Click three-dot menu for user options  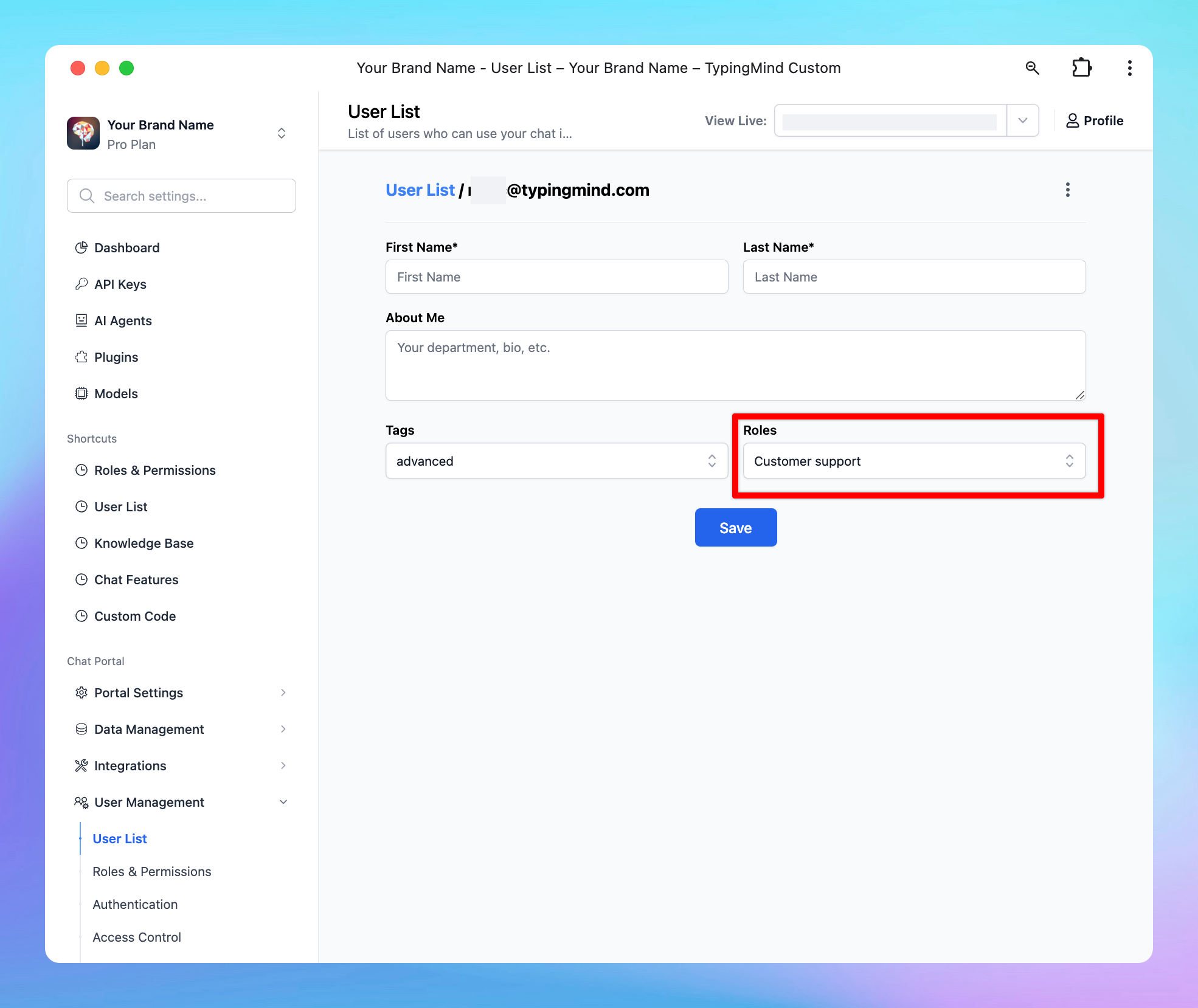[1068, 189]
